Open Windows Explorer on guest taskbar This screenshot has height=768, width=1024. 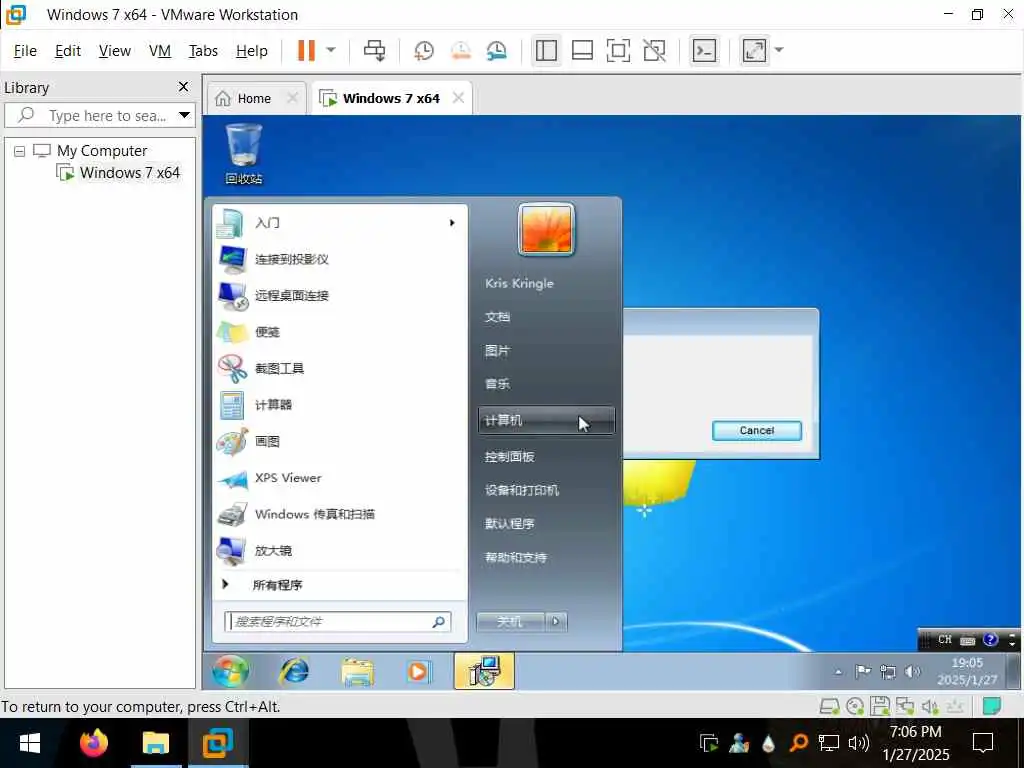pos(357,671)
